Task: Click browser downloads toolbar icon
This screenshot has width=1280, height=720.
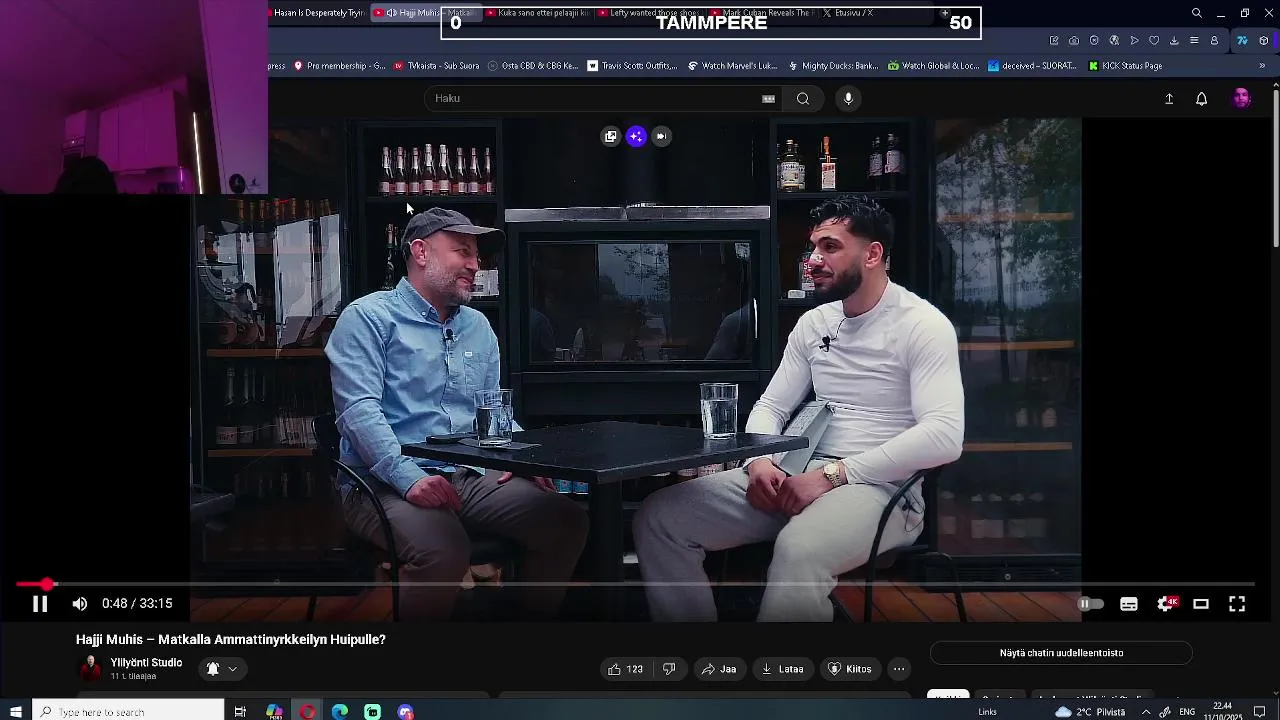Action: point(1174,41)
